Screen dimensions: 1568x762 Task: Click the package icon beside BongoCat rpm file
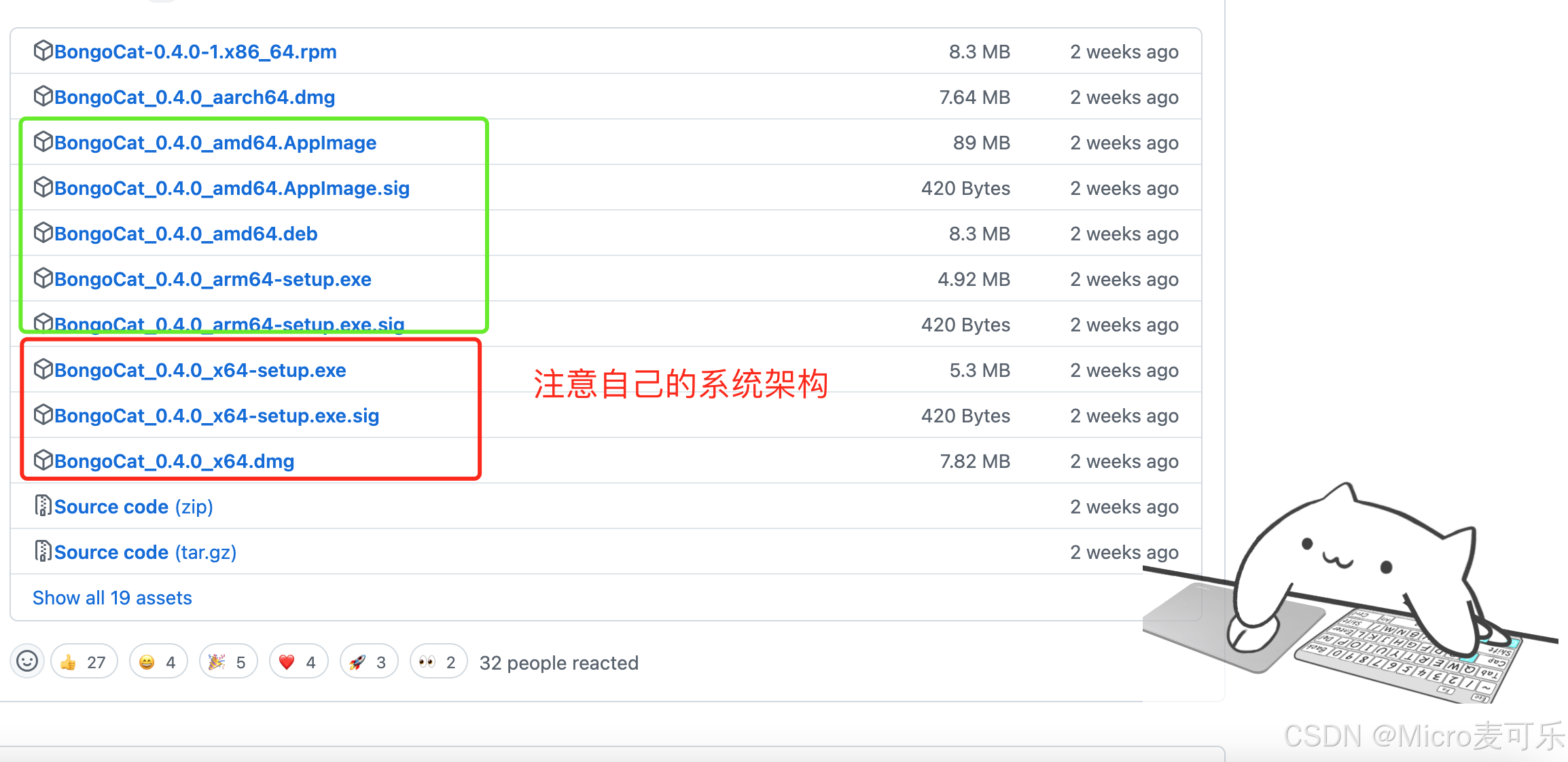tap(43, 51)
